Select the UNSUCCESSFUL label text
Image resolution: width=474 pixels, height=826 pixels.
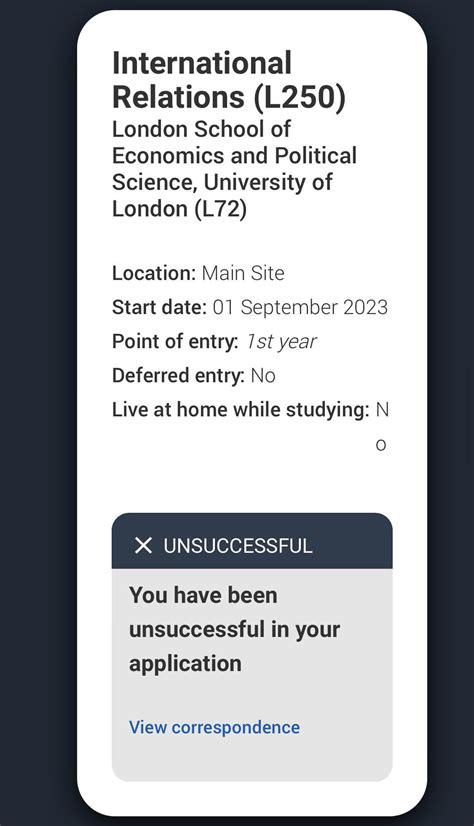(x=238, y=546)
